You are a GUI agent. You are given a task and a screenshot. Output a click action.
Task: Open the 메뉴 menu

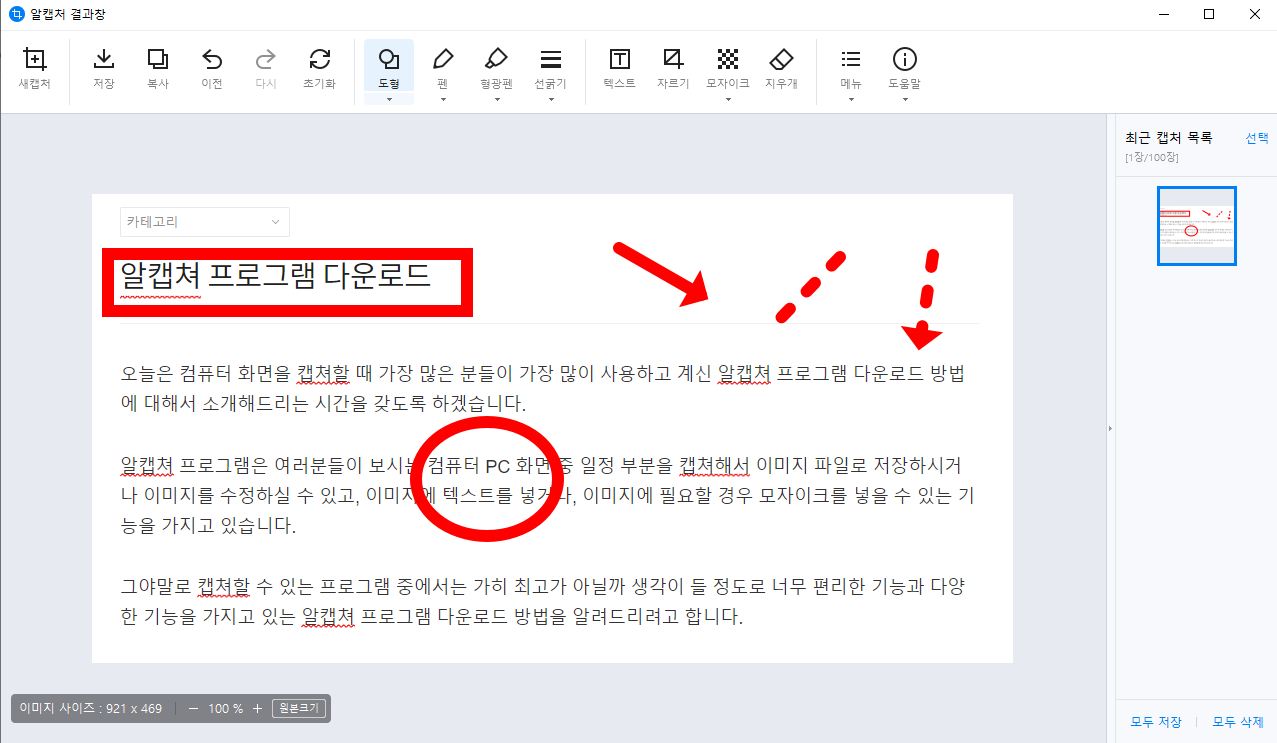coord(849,68)
